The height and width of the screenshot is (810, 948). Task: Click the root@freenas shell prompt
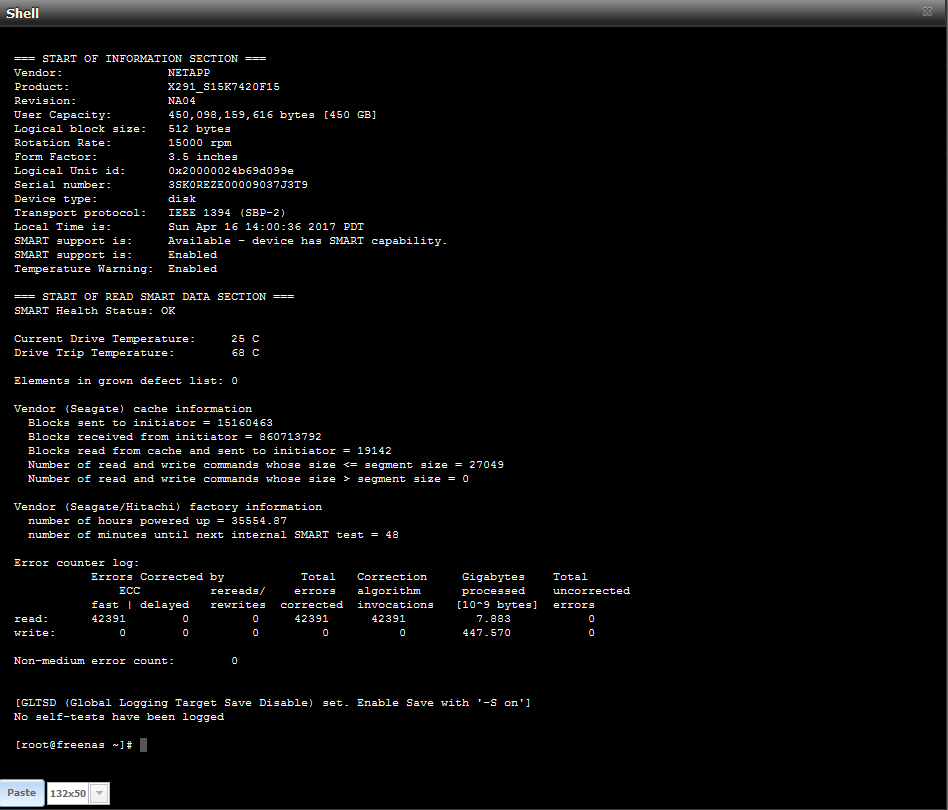[73, 745]
